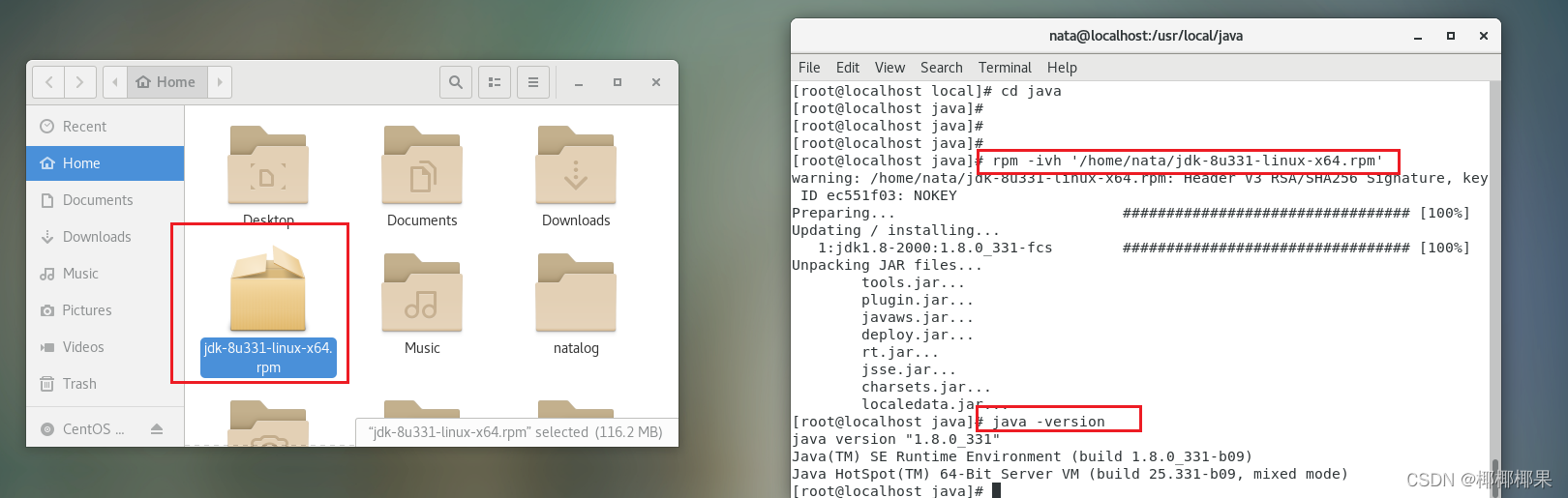Click the left path arrow before Home
This screenshot has height=498, width=1568.
tap(115, 82)
